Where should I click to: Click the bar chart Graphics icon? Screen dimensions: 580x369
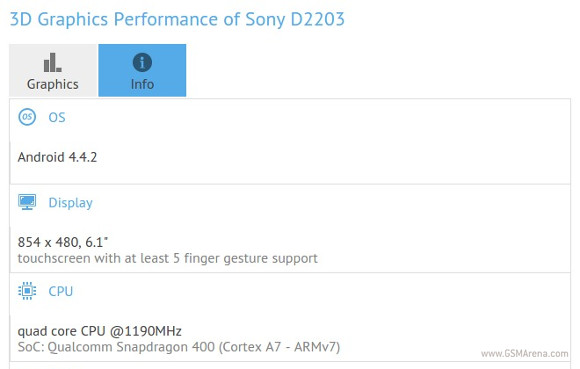(53, 62)
